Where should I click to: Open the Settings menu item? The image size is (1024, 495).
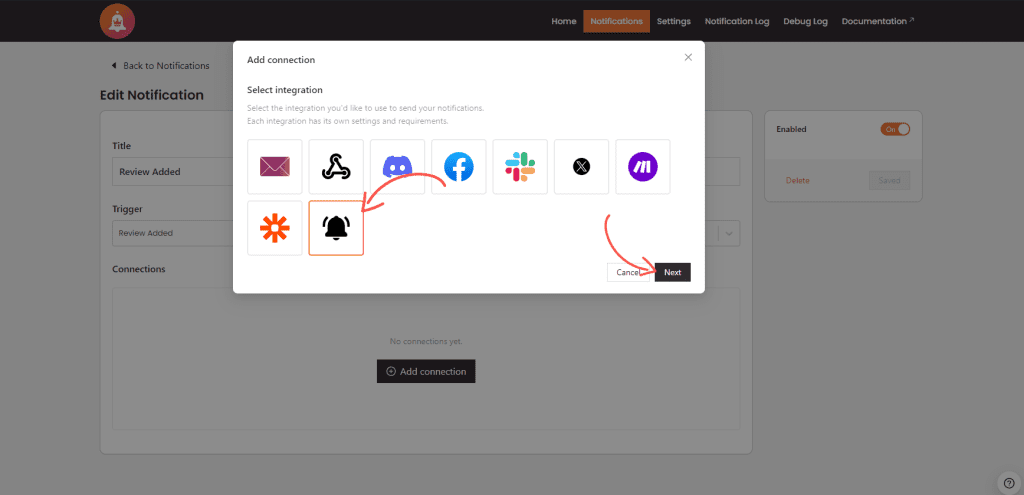coord(674,21)
